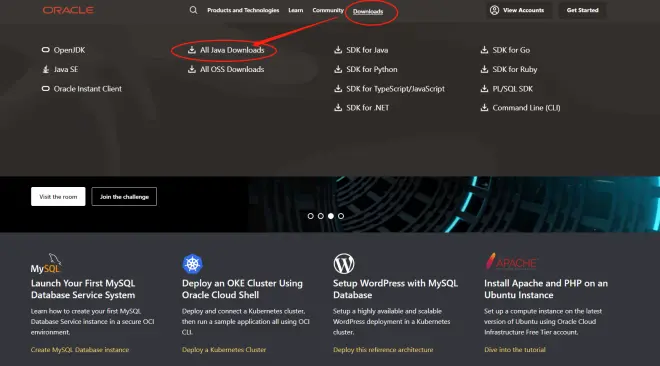Follow the Deploy a Kubernetes Cluster link

224,350
